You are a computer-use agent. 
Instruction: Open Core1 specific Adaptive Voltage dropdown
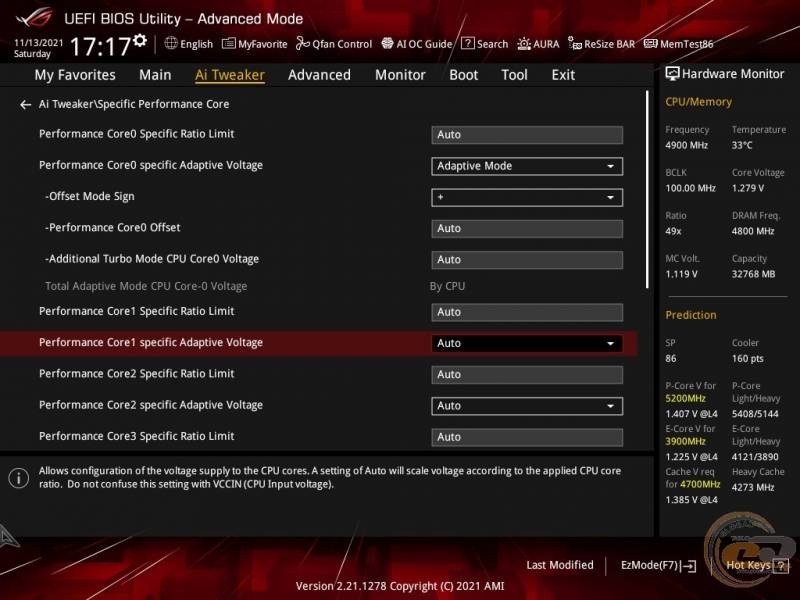pos(527,343)
